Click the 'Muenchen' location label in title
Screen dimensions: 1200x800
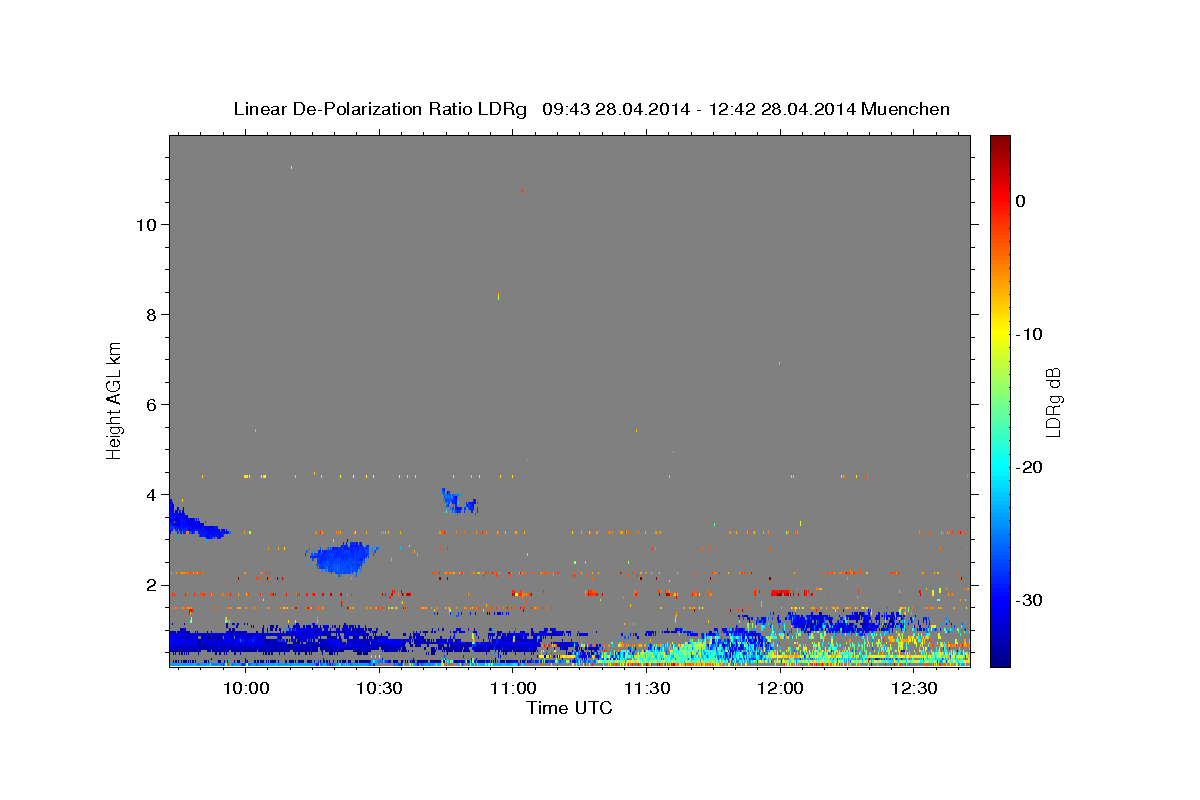[906, 109]
